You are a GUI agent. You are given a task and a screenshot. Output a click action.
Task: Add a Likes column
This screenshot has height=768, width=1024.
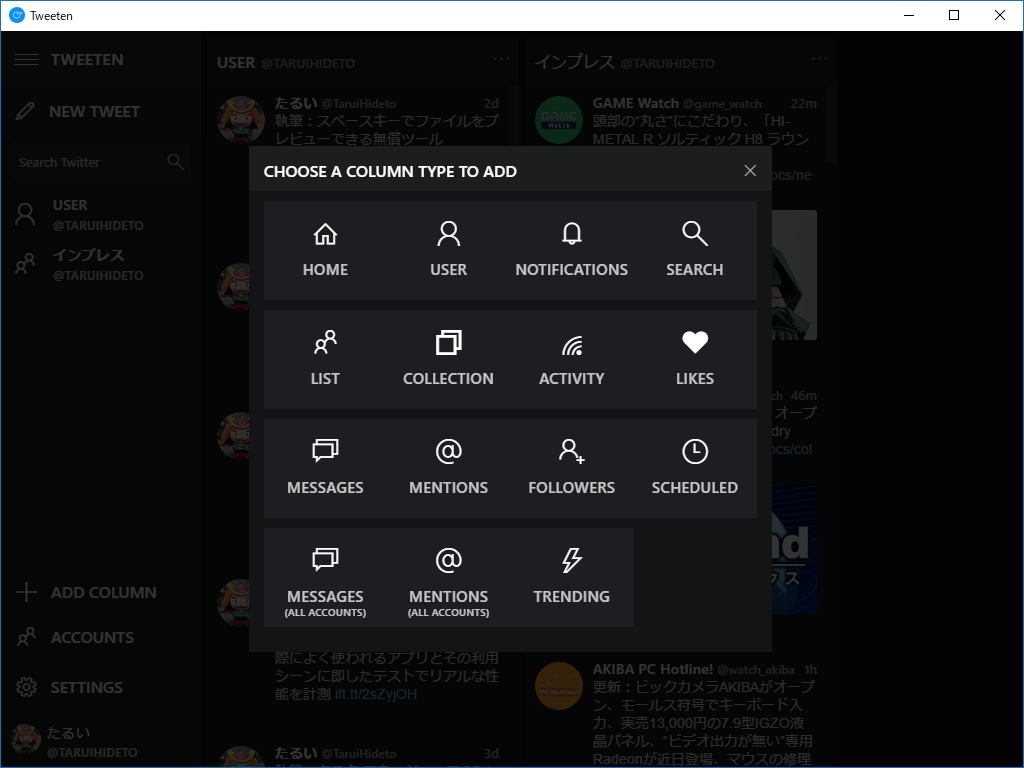coord(694,360)
